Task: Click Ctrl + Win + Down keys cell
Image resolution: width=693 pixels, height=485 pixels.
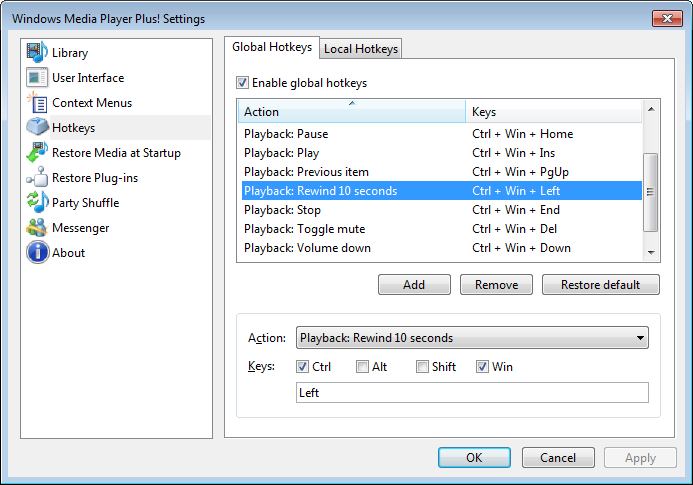Action: 521,248
